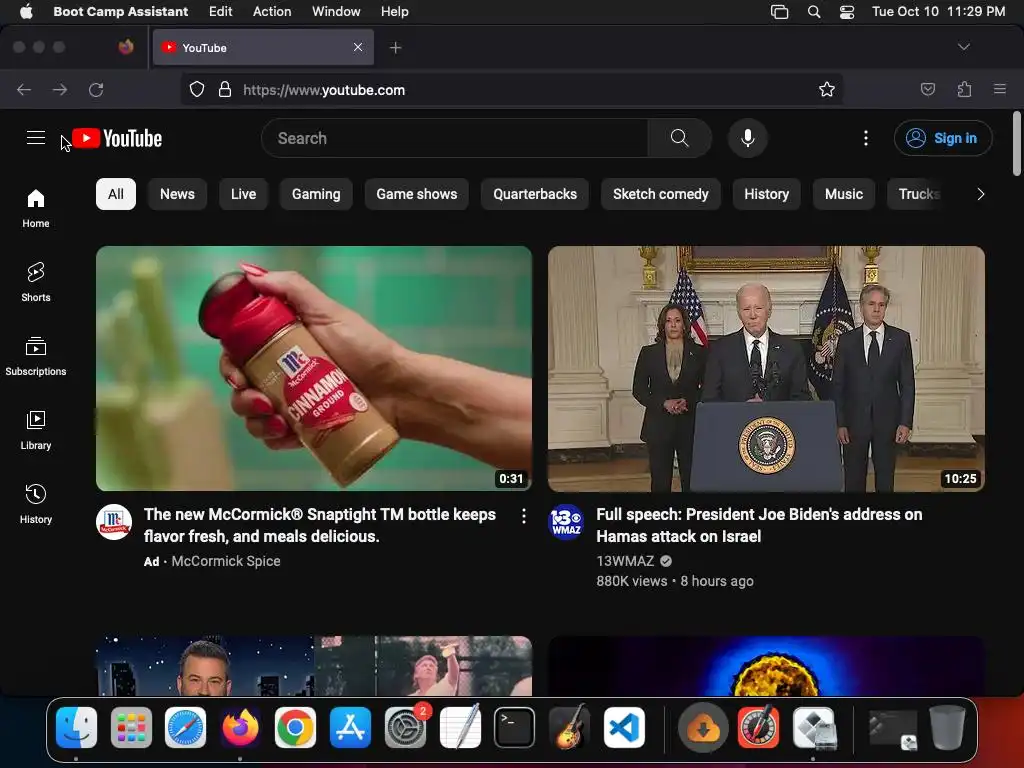Visit McCormick Spice advertiser link

[226, 561]
